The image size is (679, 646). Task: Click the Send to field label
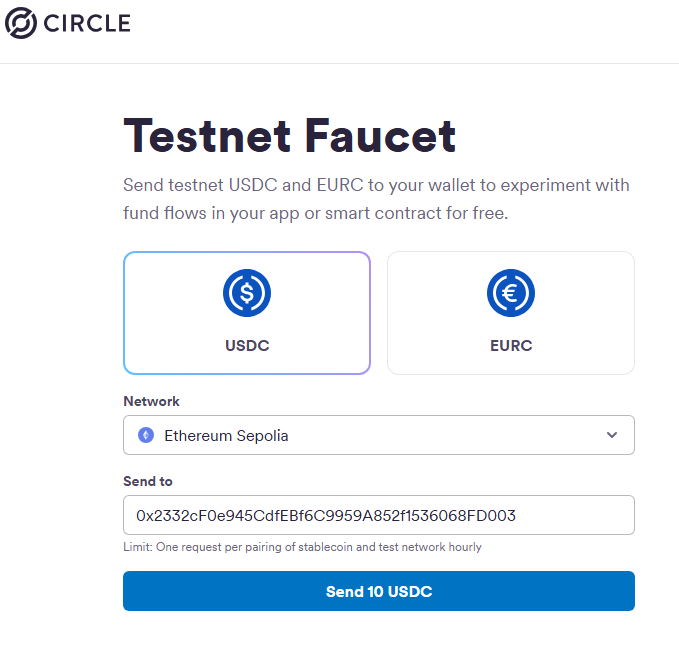click(148, 481)
